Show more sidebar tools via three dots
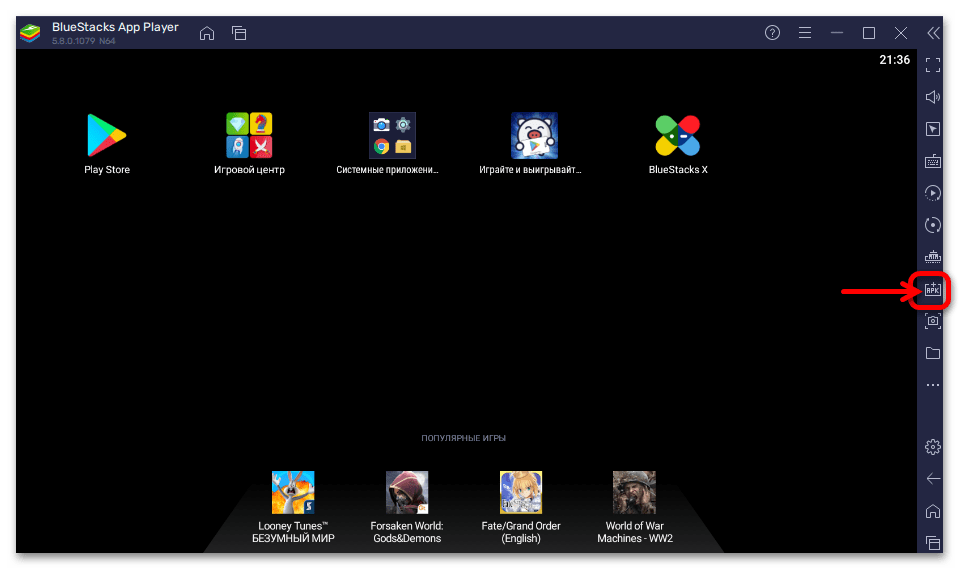This screenshot has height=569, width=959. (x=933, y=385)
